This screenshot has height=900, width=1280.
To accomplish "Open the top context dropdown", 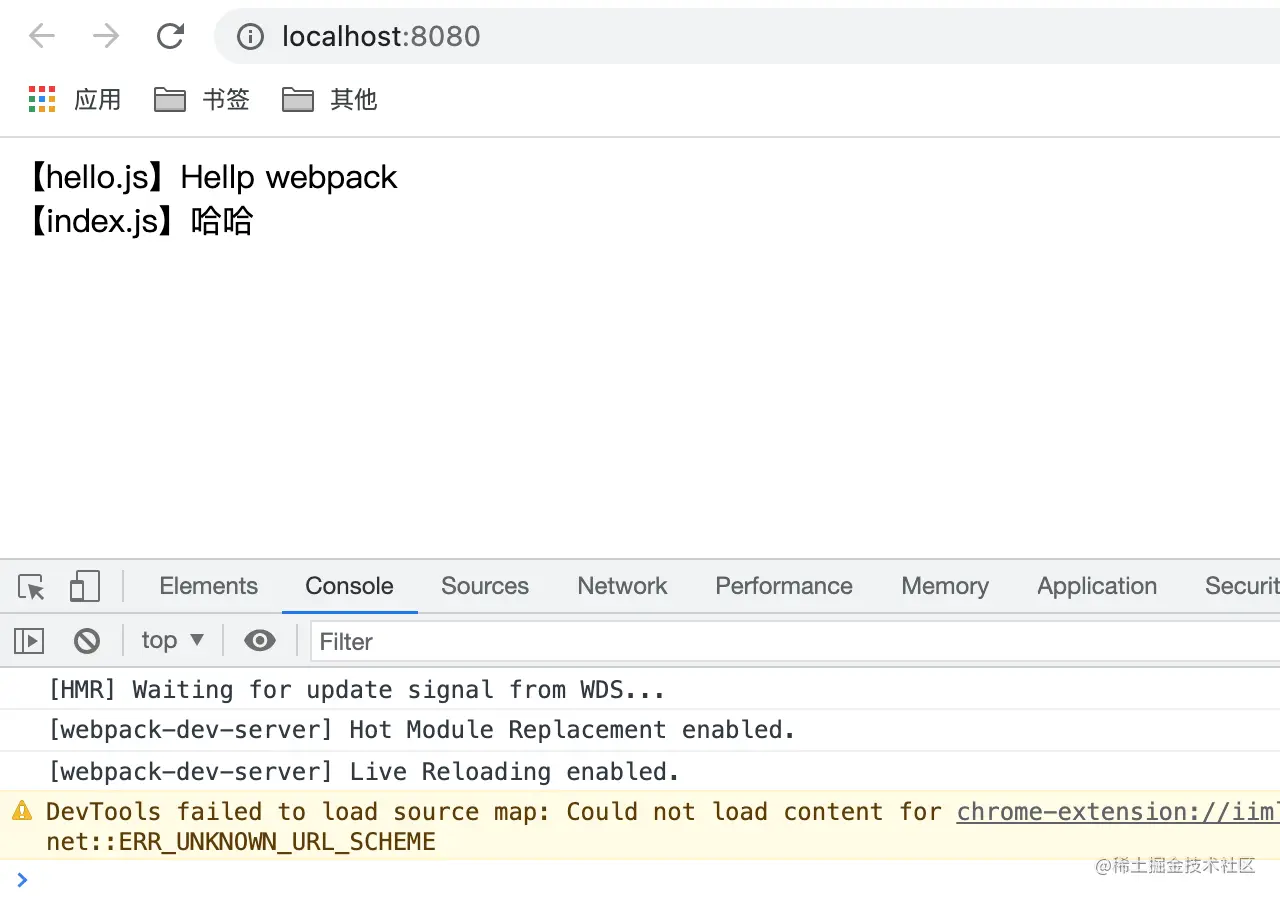I will [172, 641].
